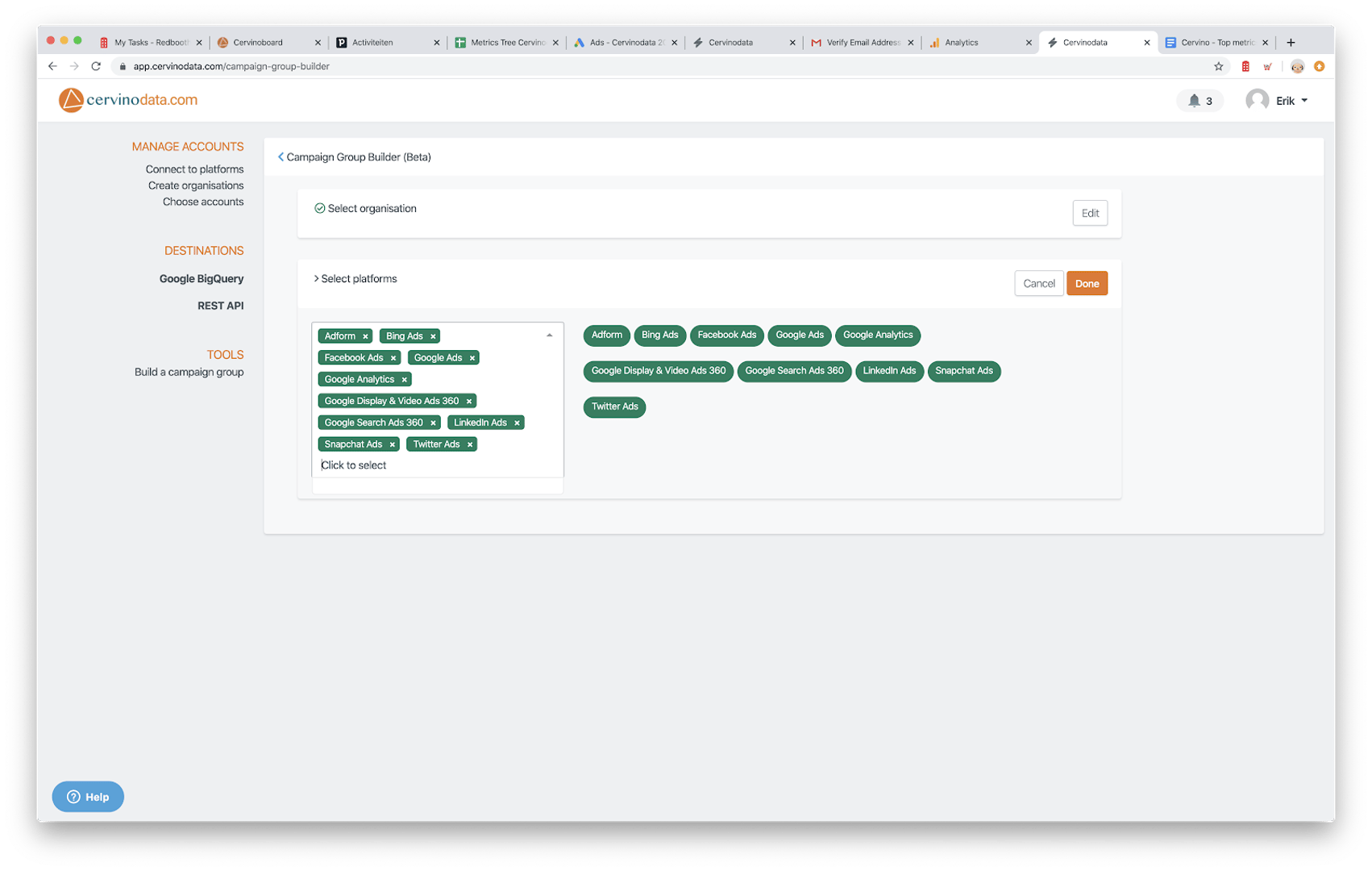Remove Adform tag with its x icon
Image resolution: width=1372 pixels, height=871 pixels.
click(365, 336)
